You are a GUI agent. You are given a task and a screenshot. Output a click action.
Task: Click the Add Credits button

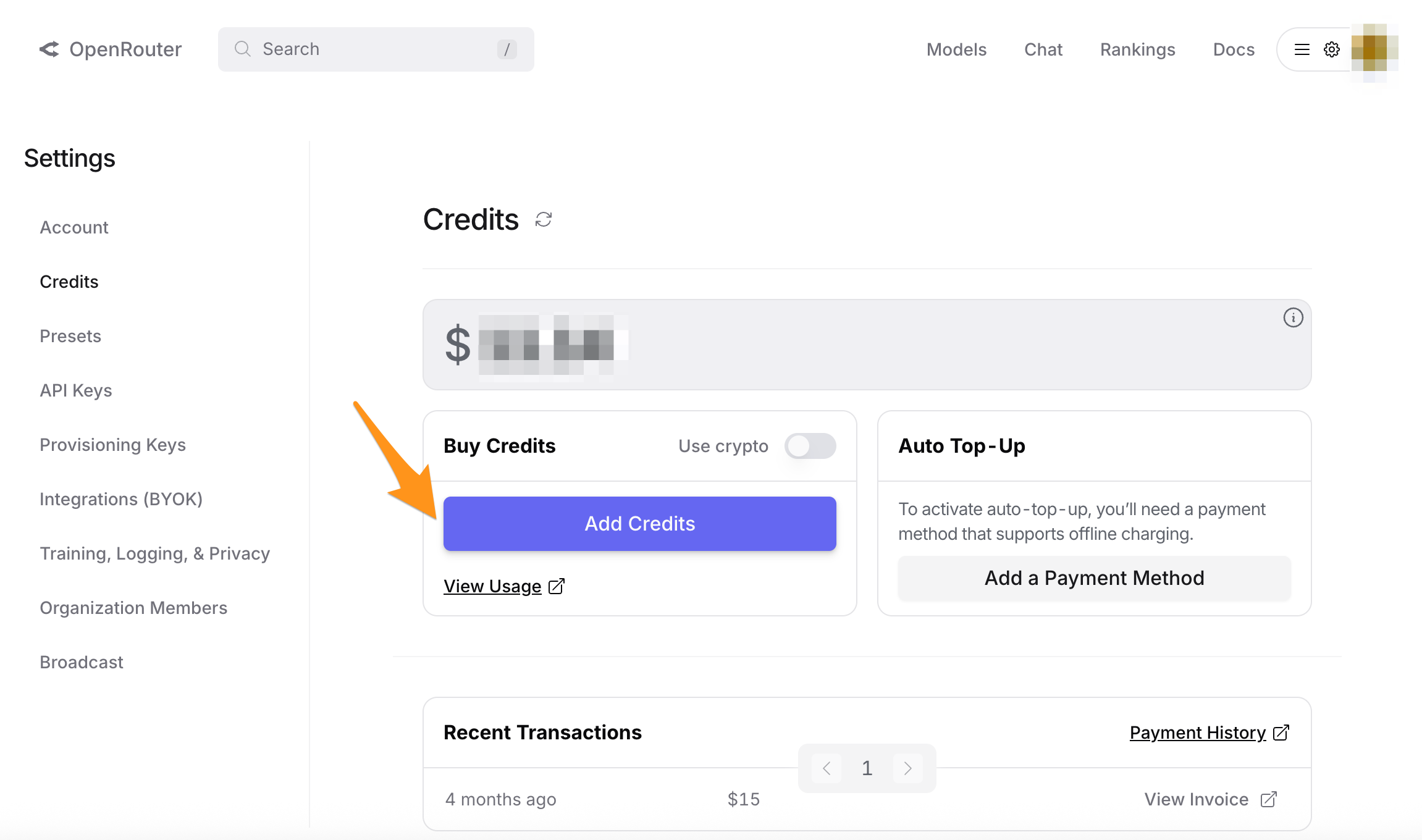(x=640, y=524)
